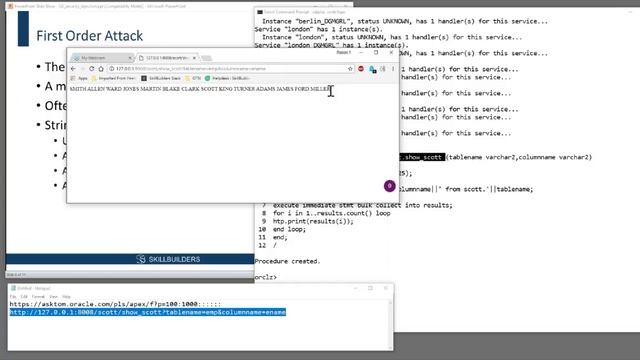The image size is (640, 360).
Task: Open the yellow folder bookmark after SkillBuilders Slack
Action: pyautogui.click(x=193, y=78)
